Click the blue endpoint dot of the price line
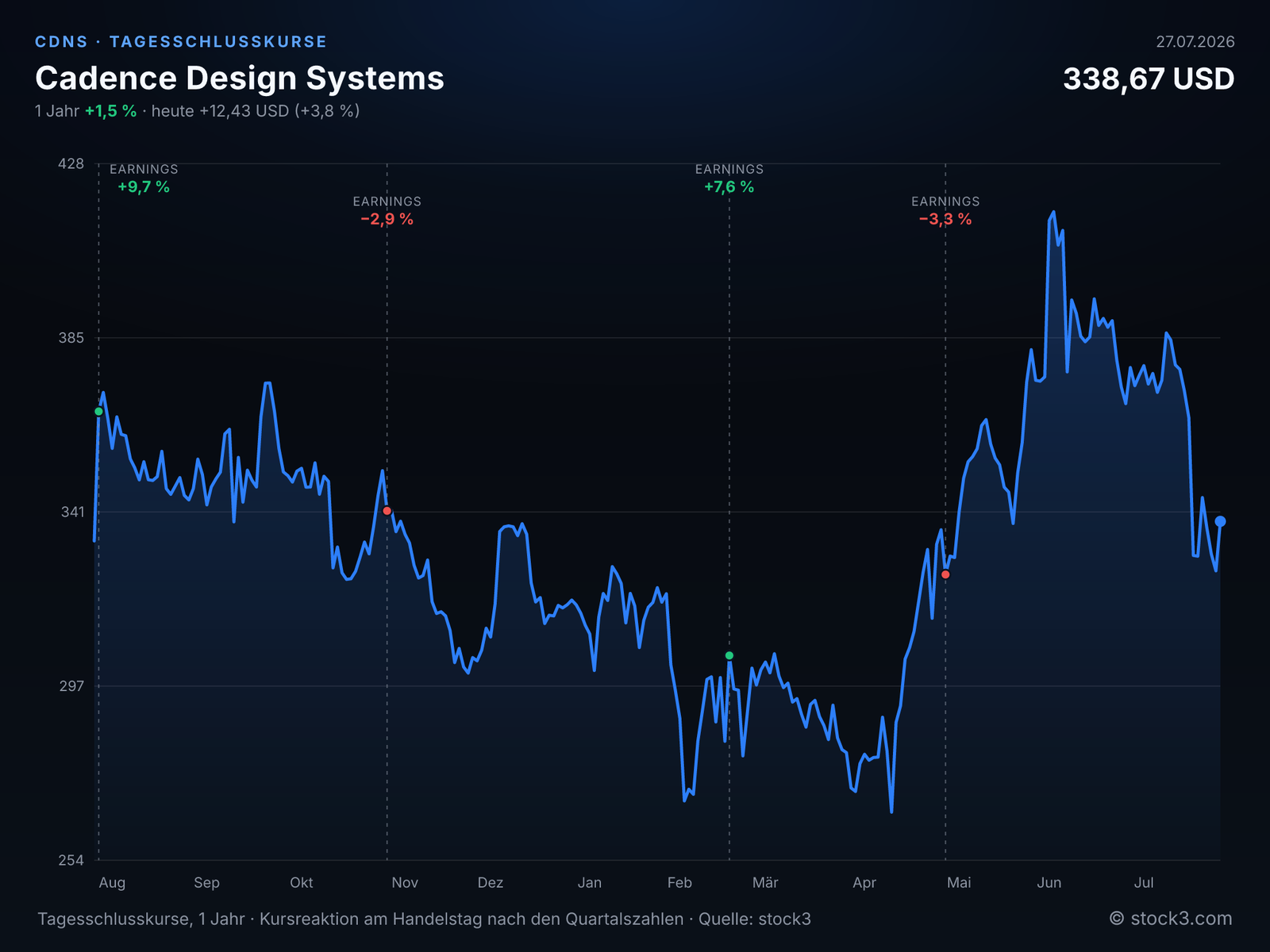Screen dimensions: 1270x952 1221,521
